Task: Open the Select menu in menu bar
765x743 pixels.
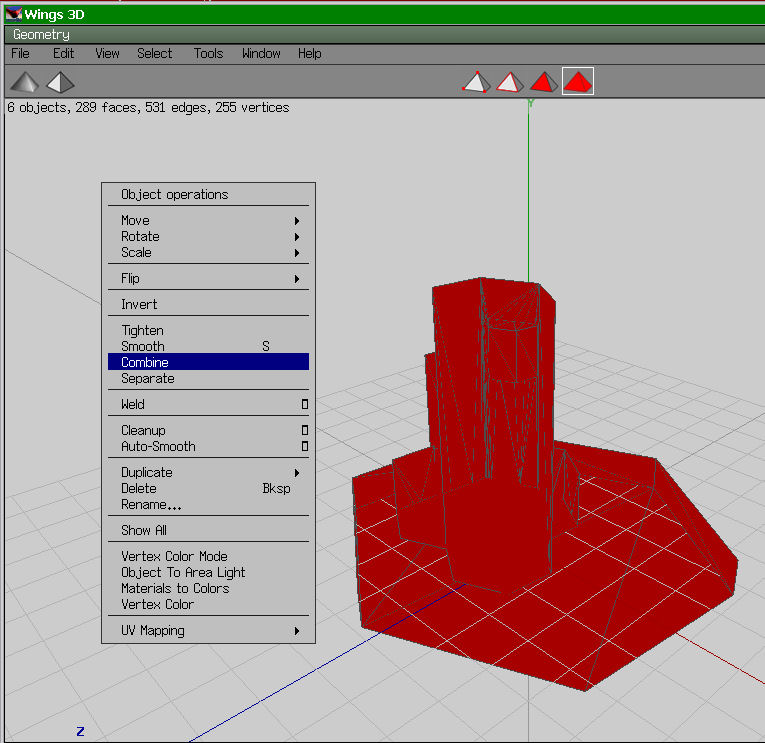Action: point(154,54)
